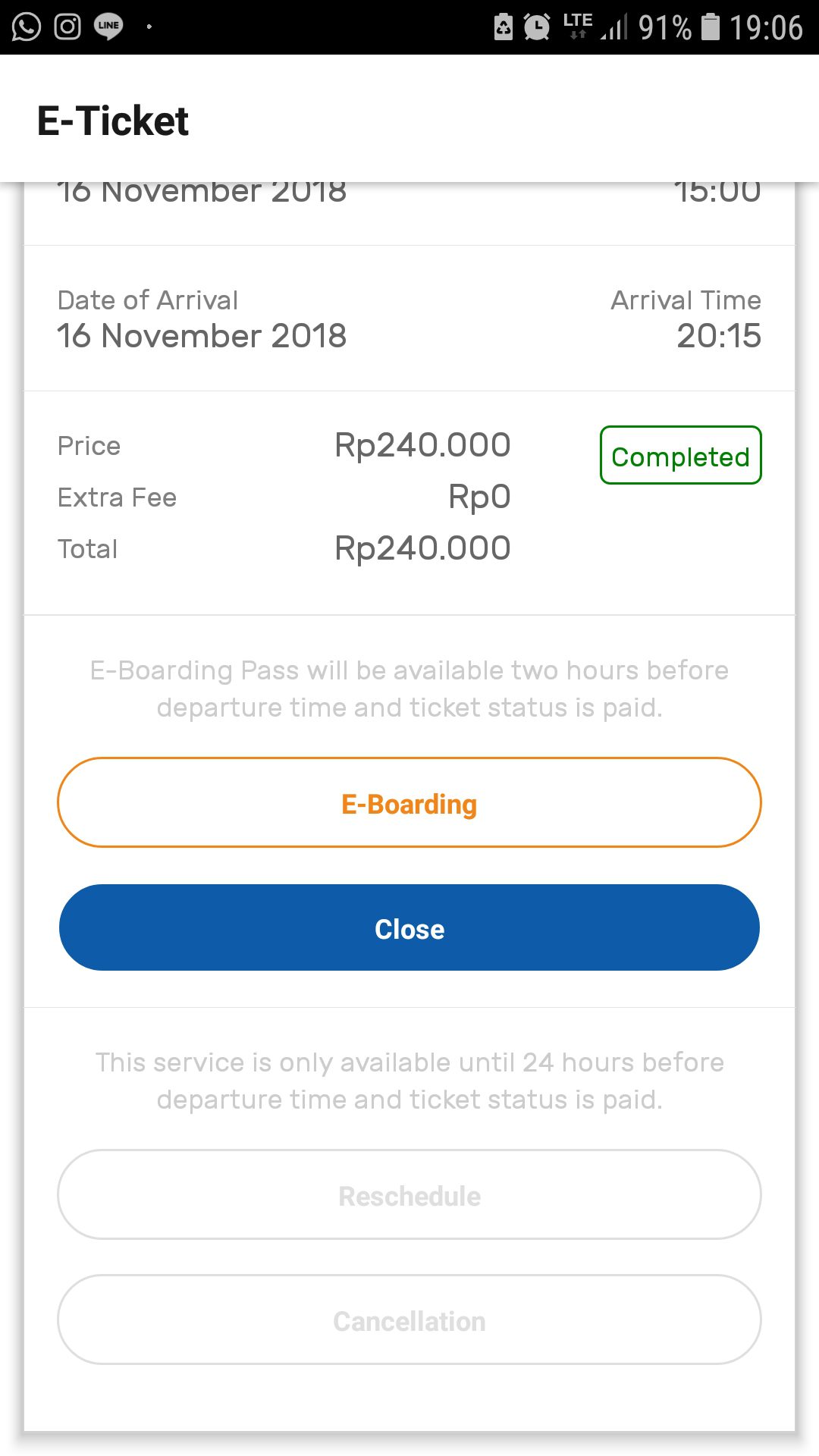Tap the WhatsApp notification icon
Viewport: 819px width, 1456px height.
[27, 27]
